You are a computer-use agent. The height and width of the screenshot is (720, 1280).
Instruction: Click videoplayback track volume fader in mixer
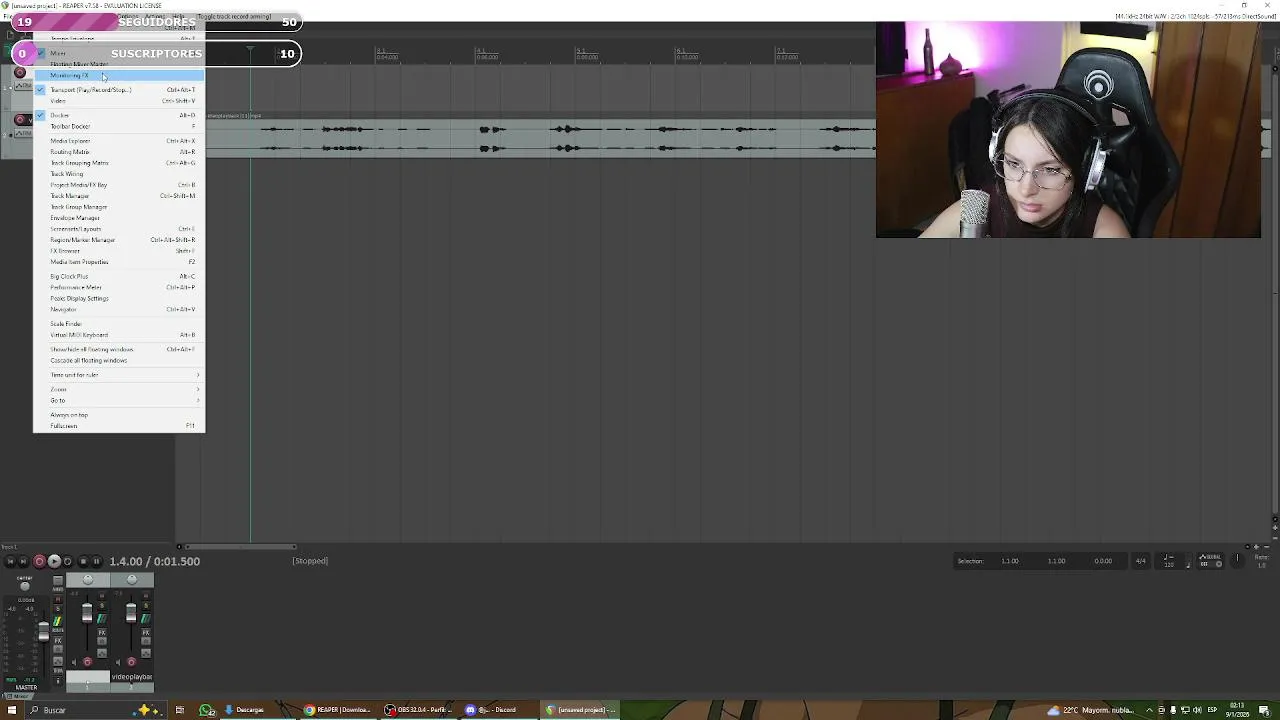[x=131, y=612]
